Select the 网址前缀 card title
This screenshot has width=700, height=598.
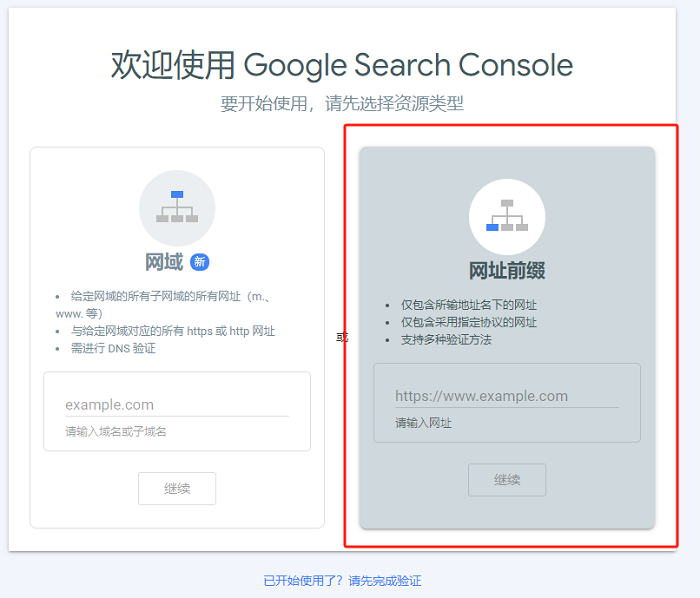(x=507, y=270)
